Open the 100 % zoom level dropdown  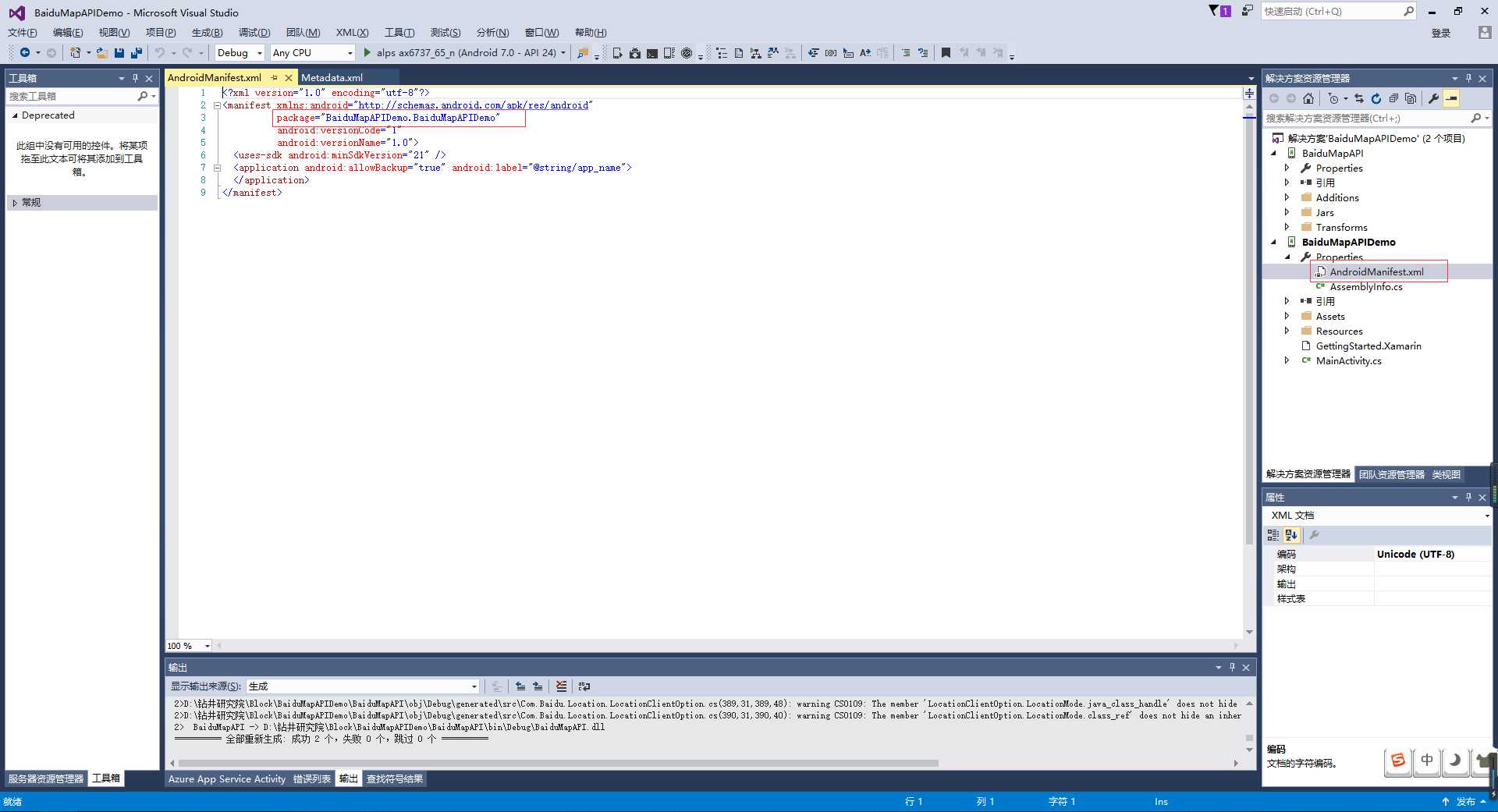point(188,646)
